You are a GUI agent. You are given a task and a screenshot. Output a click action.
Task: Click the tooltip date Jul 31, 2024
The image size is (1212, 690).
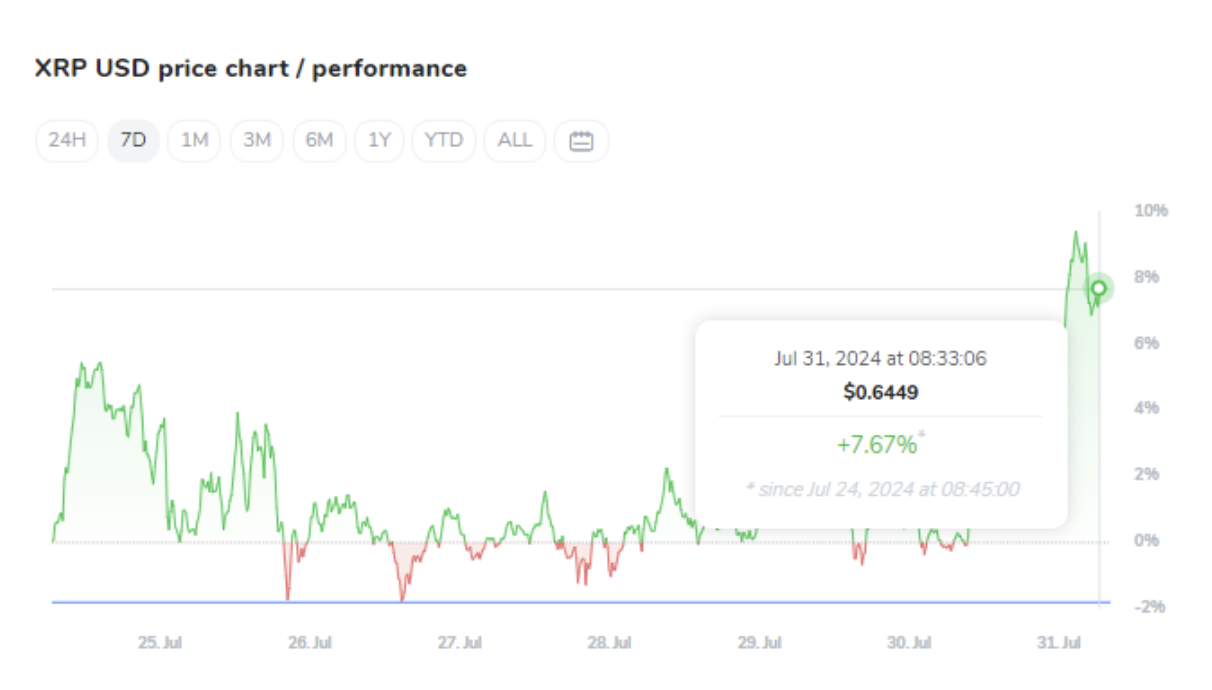pyautogui.click(x=880, y=359)
